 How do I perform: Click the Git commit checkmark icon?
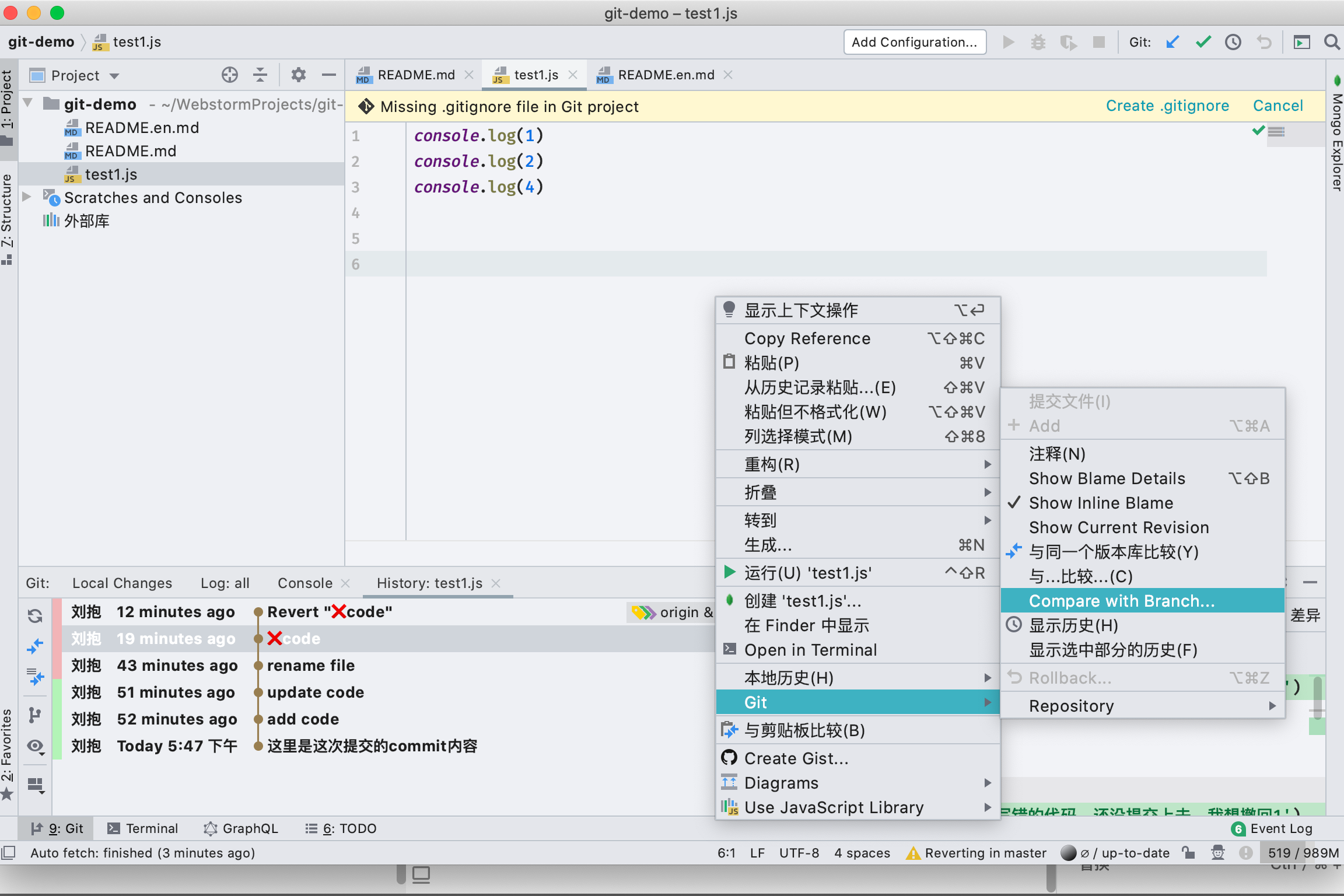coord(1203,42)
